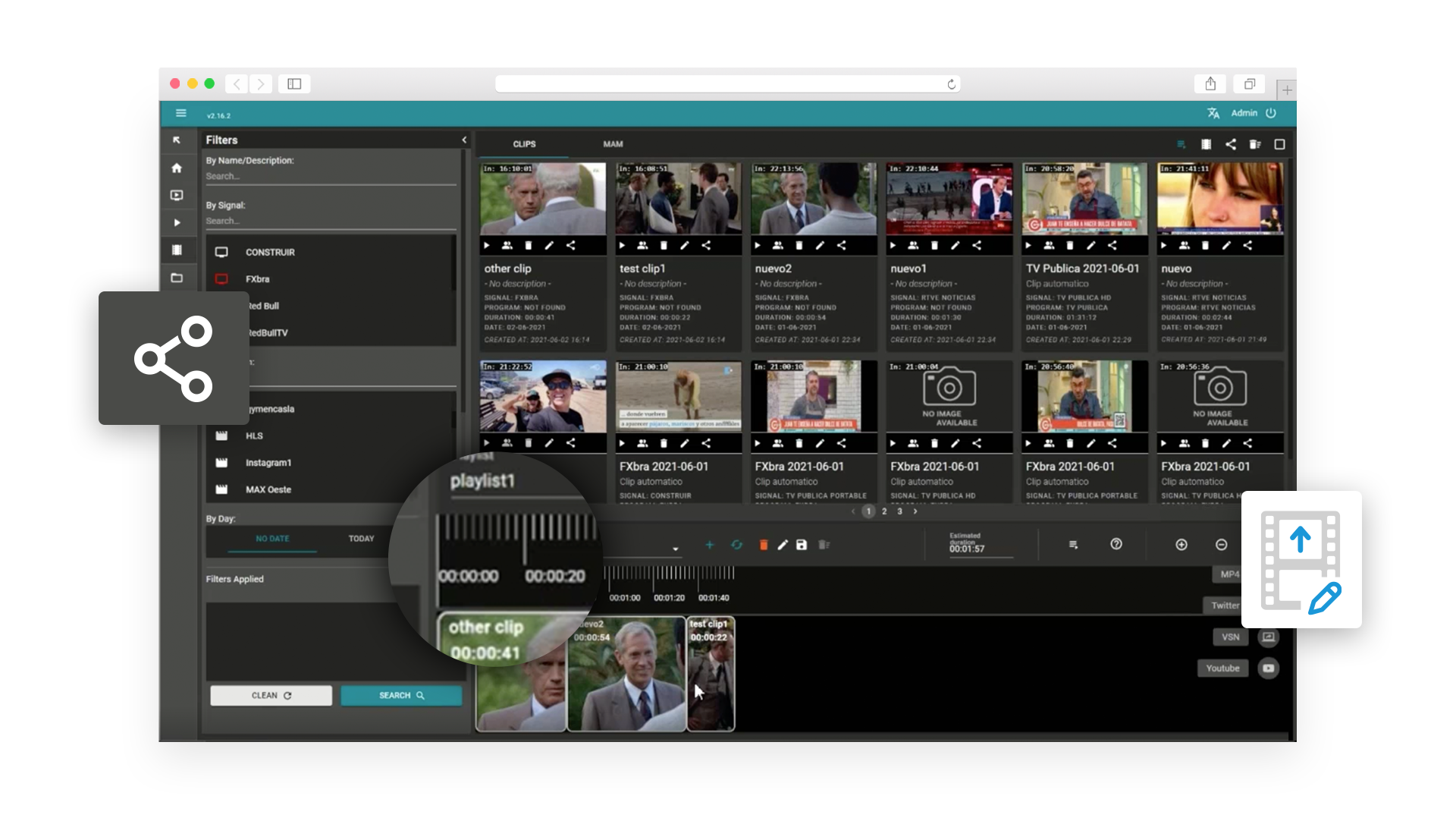Click the CLEAN filters button
The image size is (1456, 824).
[x=271, y=696]
